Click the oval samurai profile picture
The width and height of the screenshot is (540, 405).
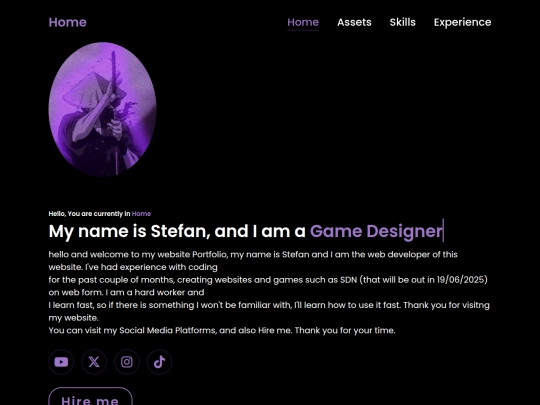(x=102, y=109)
